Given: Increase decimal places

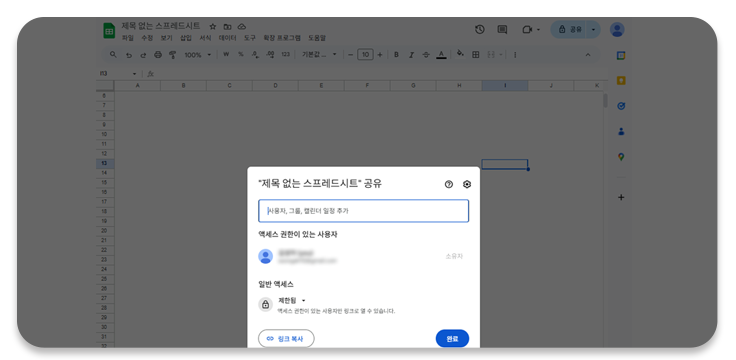Looking at the screenshot, I should (x=270, y=55).
